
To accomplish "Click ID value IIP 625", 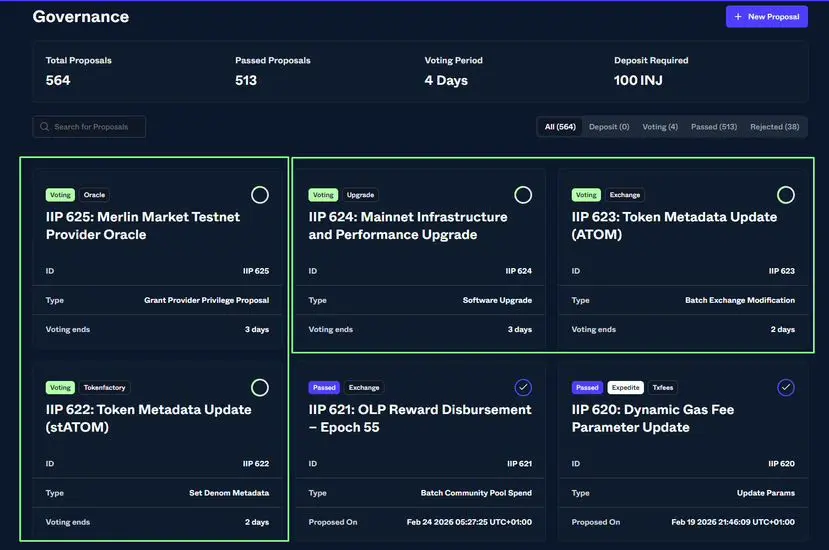I will (x=256, y=271).
